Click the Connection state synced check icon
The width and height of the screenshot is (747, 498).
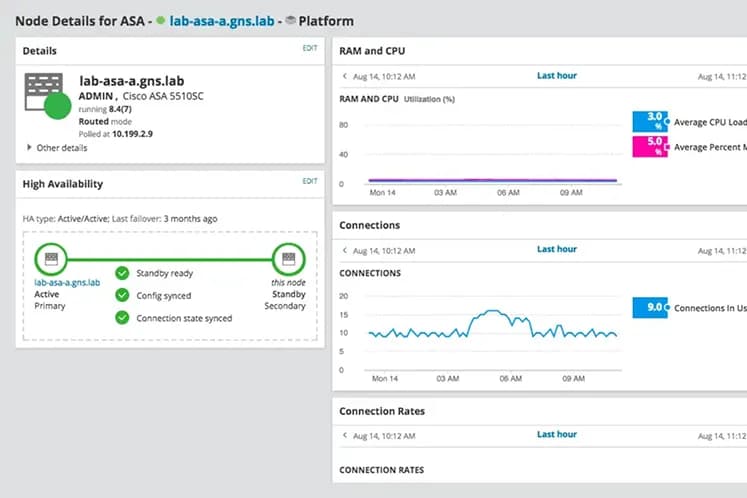[x=122, y=317]
